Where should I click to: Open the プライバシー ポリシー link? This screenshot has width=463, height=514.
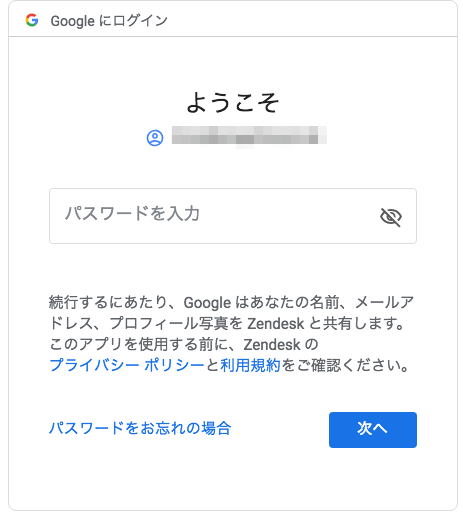pos(127,365)
